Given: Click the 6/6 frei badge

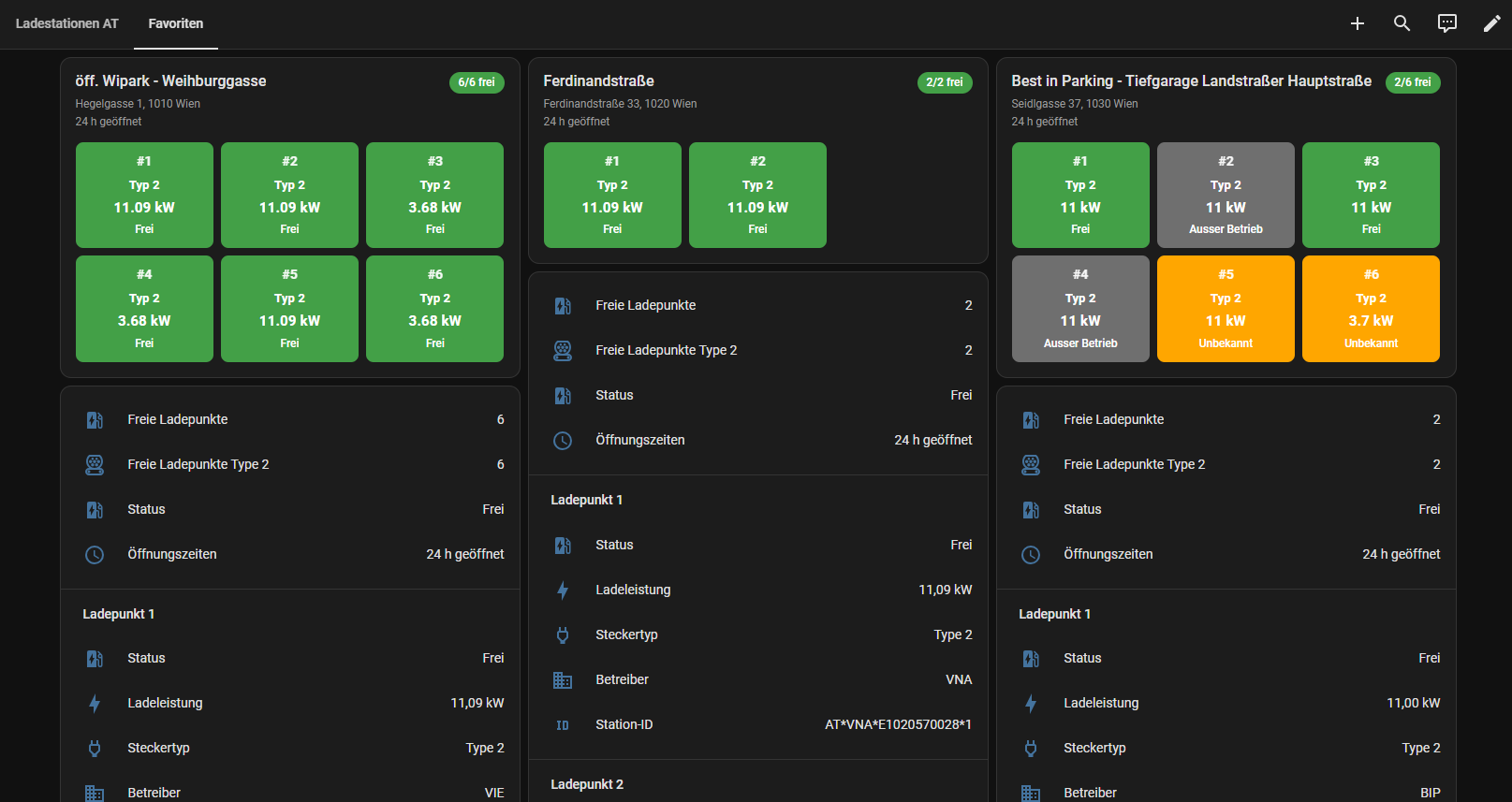Looking at the screenshot, I should click(477, 82).
